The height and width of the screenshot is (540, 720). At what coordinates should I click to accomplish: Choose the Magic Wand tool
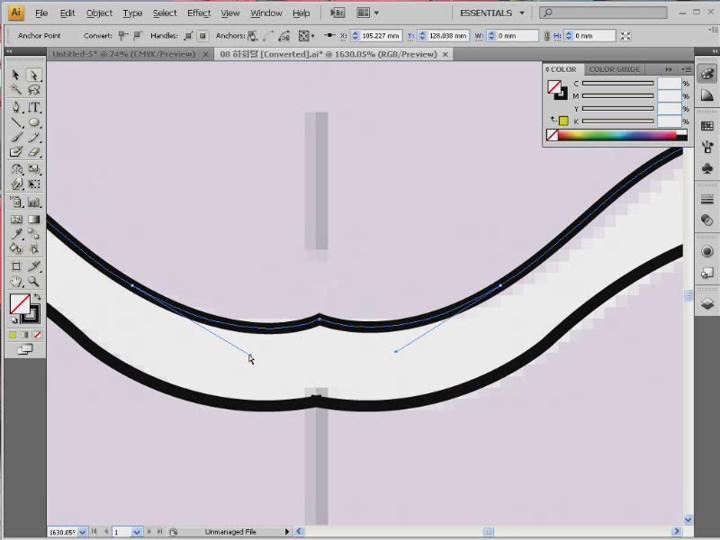pos(16,90)
